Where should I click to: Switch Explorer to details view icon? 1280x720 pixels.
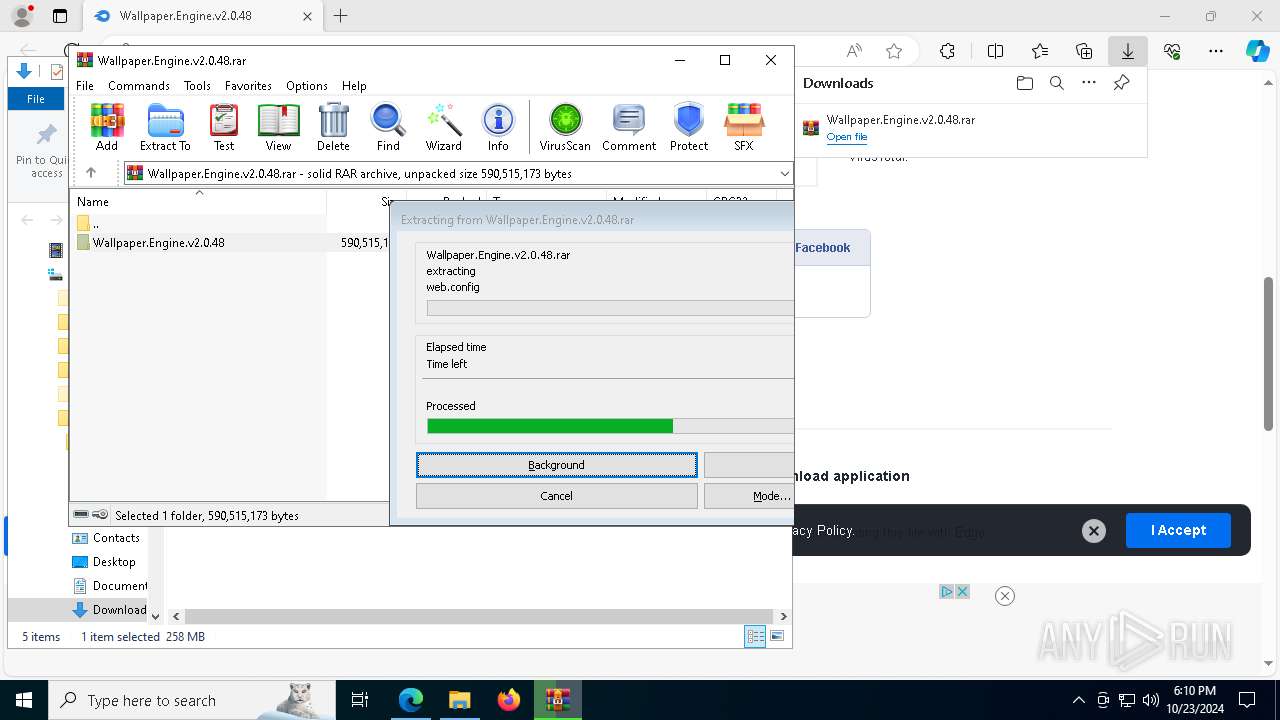[755, 636]
